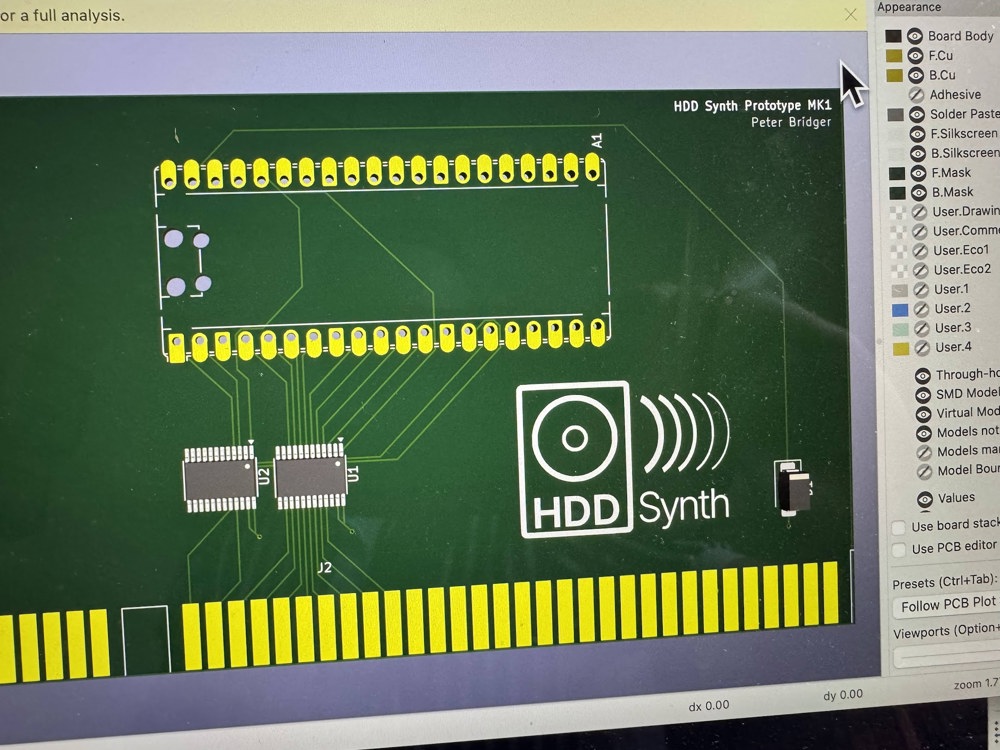Hide the Solder Paste layer
This screenshot has height=750, width=1000.
coord(916,114)
